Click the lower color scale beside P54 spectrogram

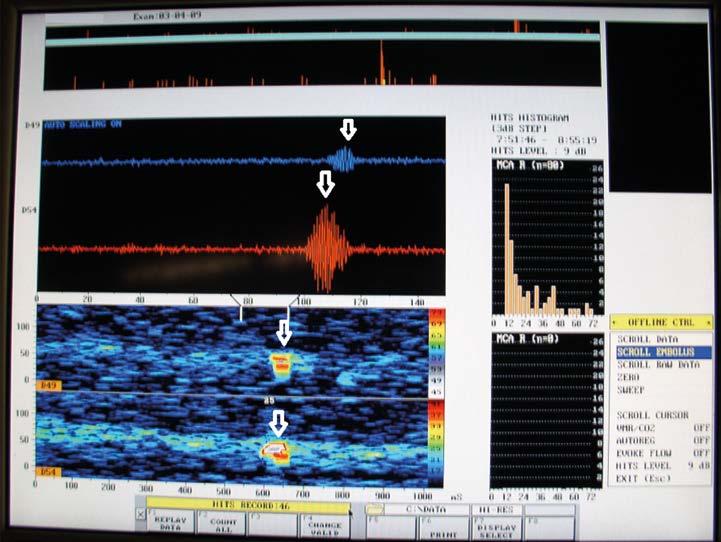(436, 443)
